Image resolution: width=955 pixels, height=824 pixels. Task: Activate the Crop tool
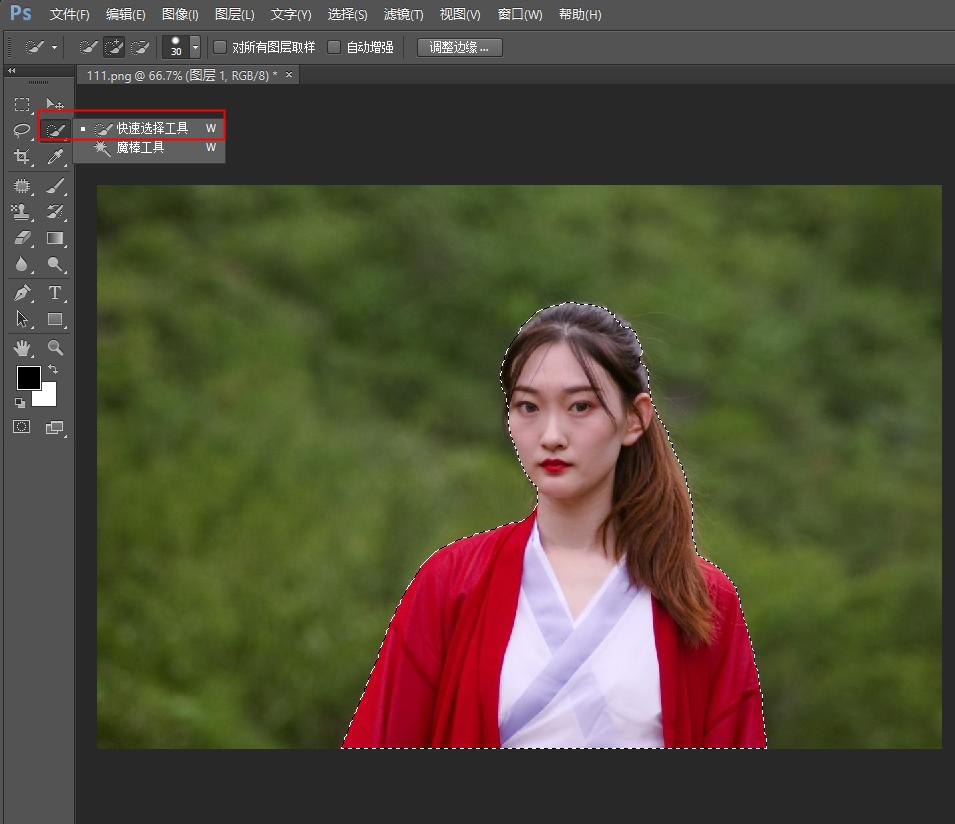(22, 157)
